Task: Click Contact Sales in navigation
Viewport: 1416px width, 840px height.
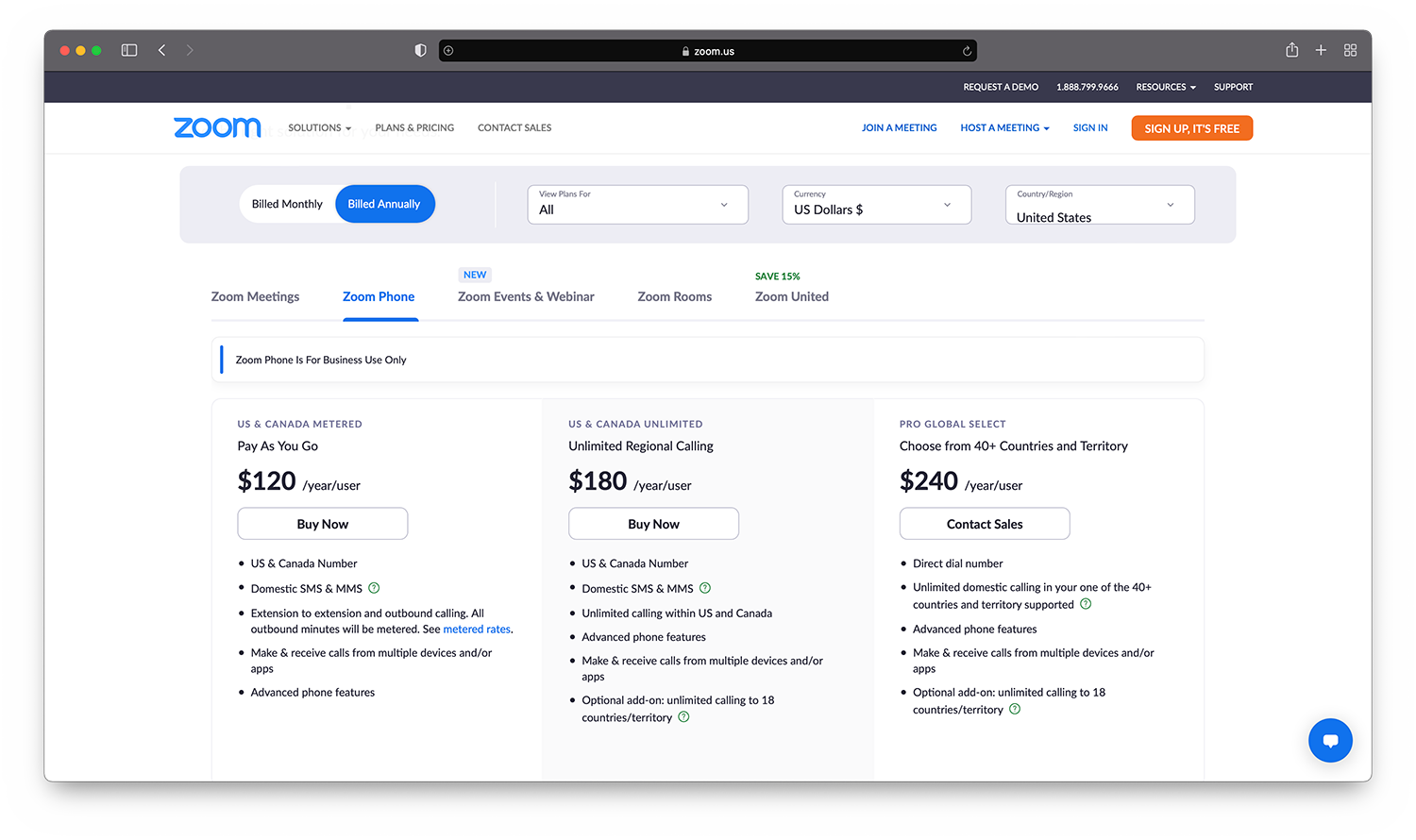Action: tap(514, 127)
